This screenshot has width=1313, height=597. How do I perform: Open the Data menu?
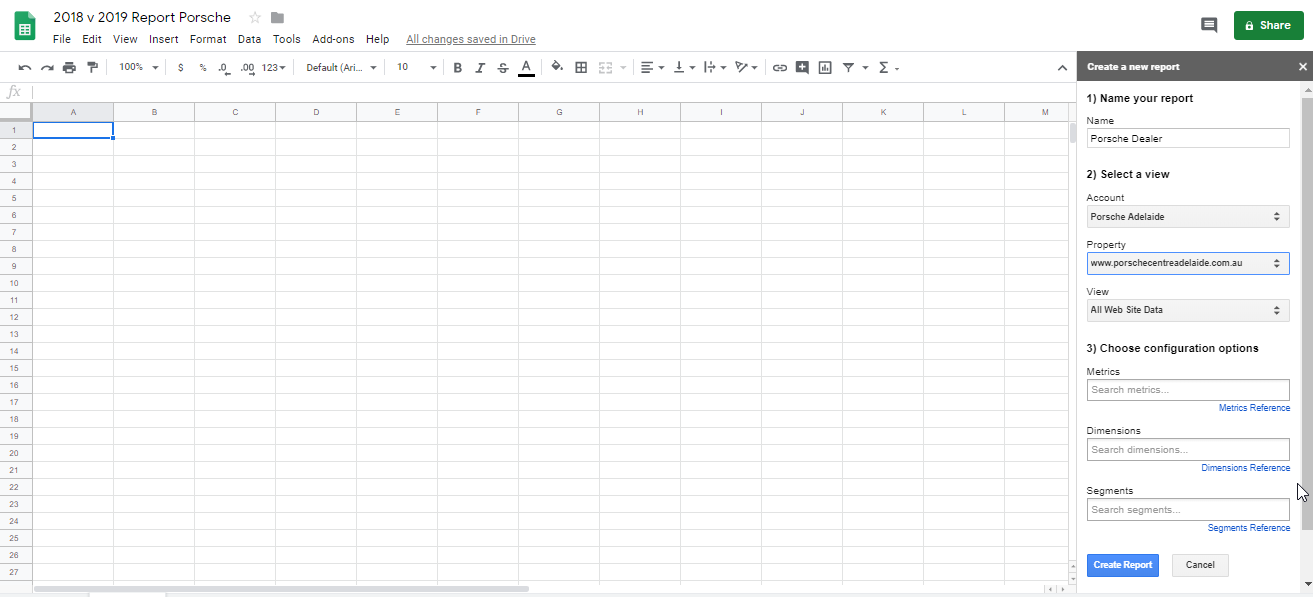click(x=249, y=39)
